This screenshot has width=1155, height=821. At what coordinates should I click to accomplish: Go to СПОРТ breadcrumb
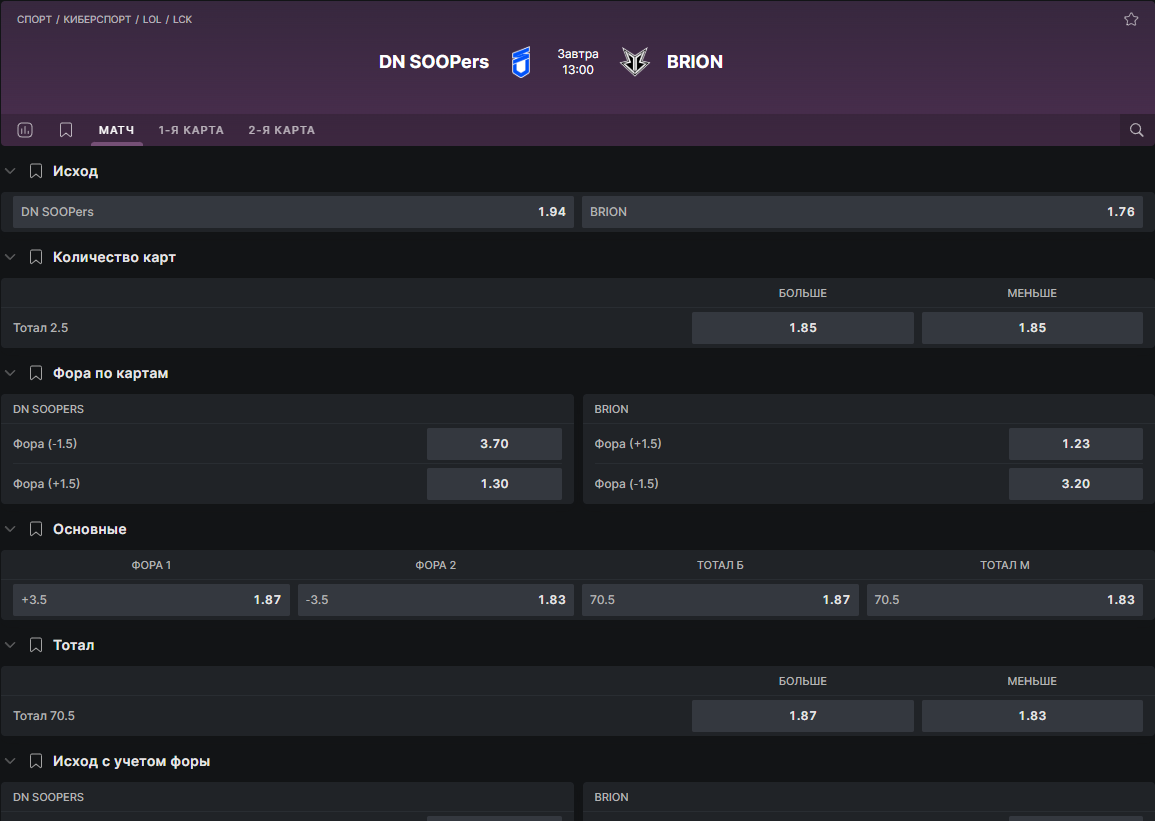34,19
